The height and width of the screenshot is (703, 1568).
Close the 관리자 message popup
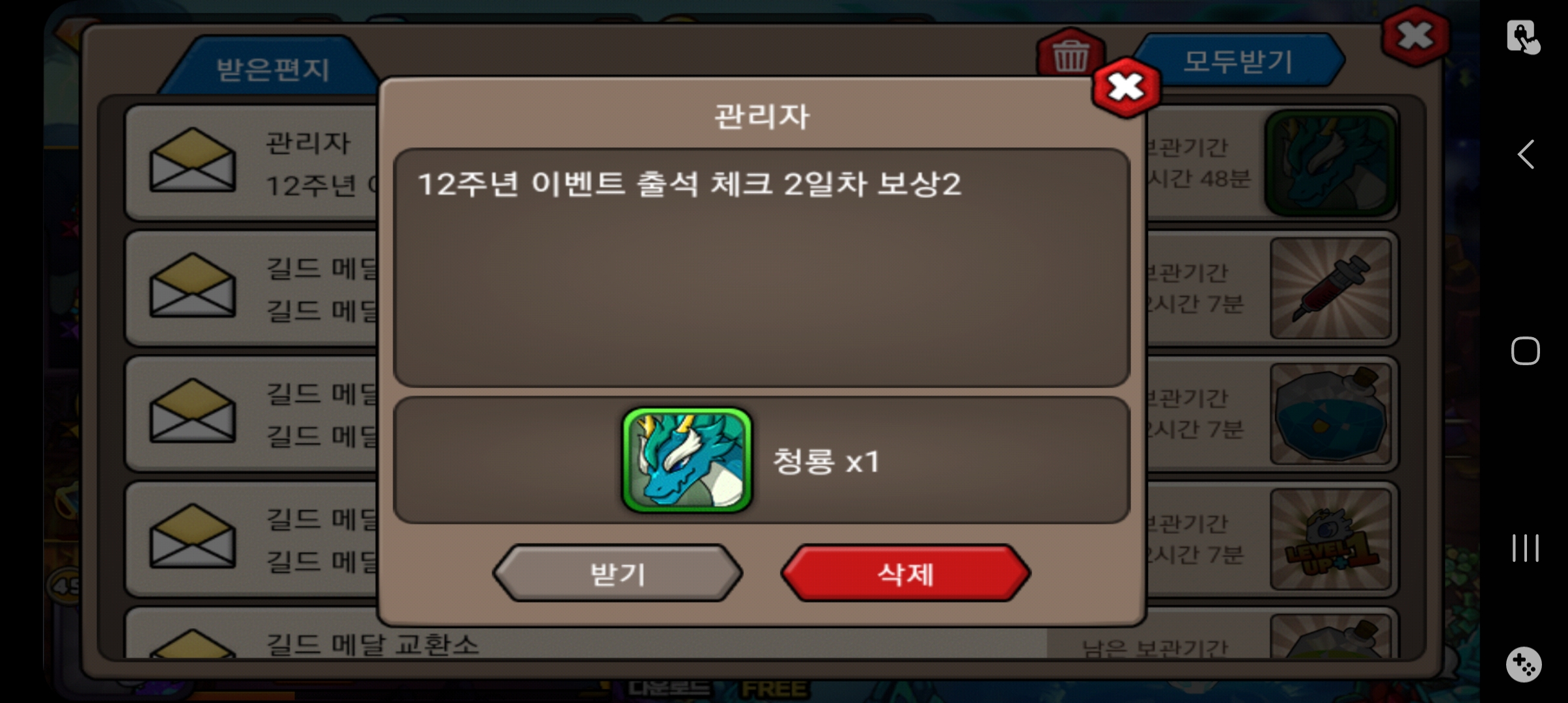[1127, 87]
